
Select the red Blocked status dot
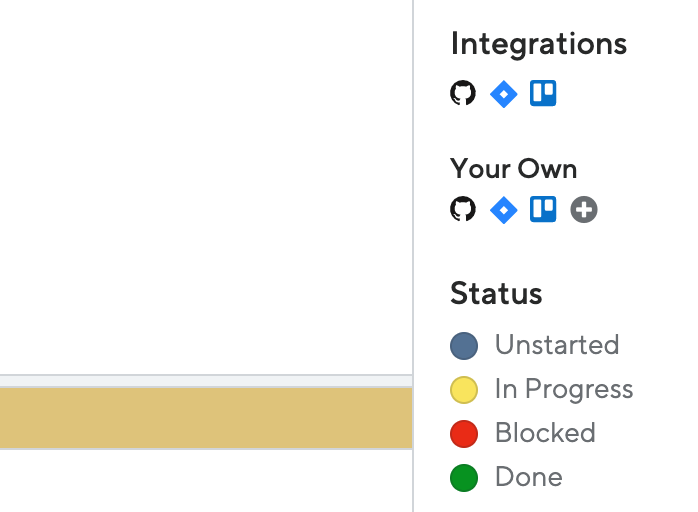(464, 434)
